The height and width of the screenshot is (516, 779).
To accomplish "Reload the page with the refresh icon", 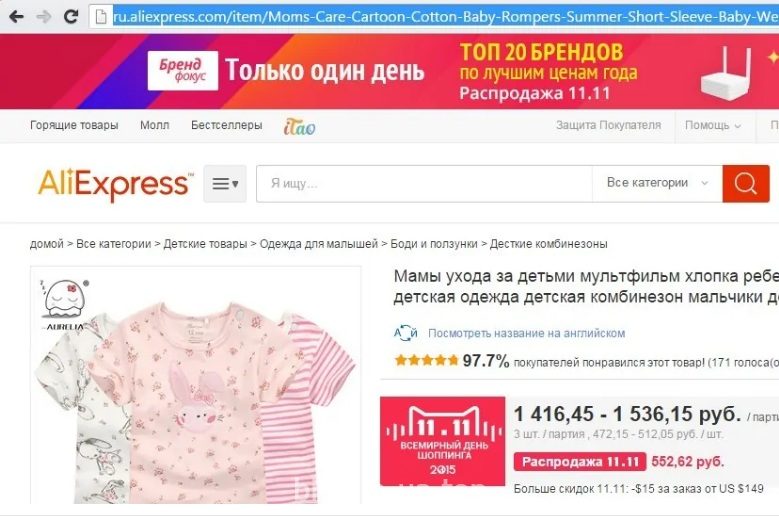I will pyautogui.click(x=71, y=16).
